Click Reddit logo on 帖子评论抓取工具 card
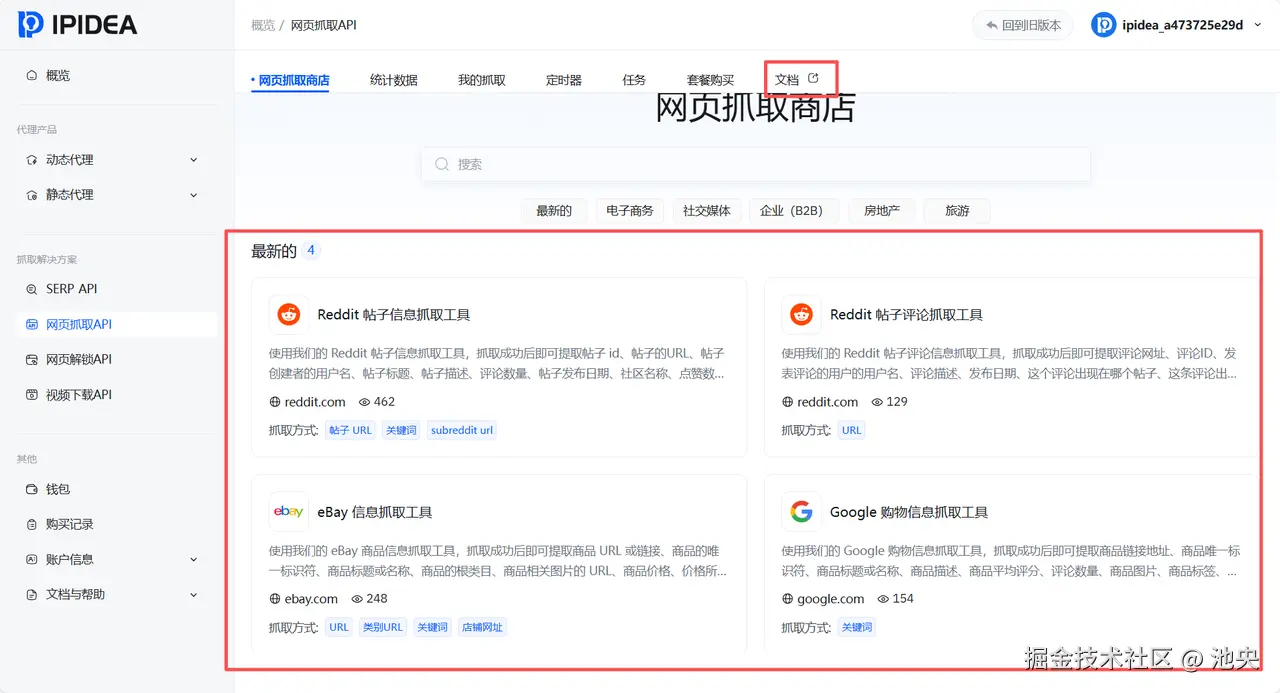The image size is (1280, 693). pos(802,315)
